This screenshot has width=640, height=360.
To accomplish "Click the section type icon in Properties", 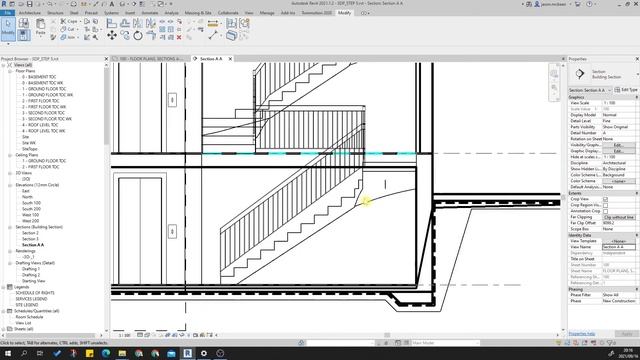I will pos(580,74).
